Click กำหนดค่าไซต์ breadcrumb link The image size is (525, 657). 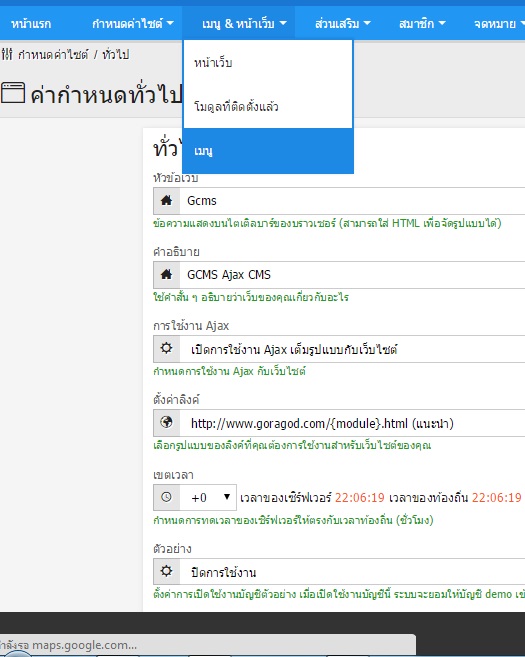click(53, 54)
